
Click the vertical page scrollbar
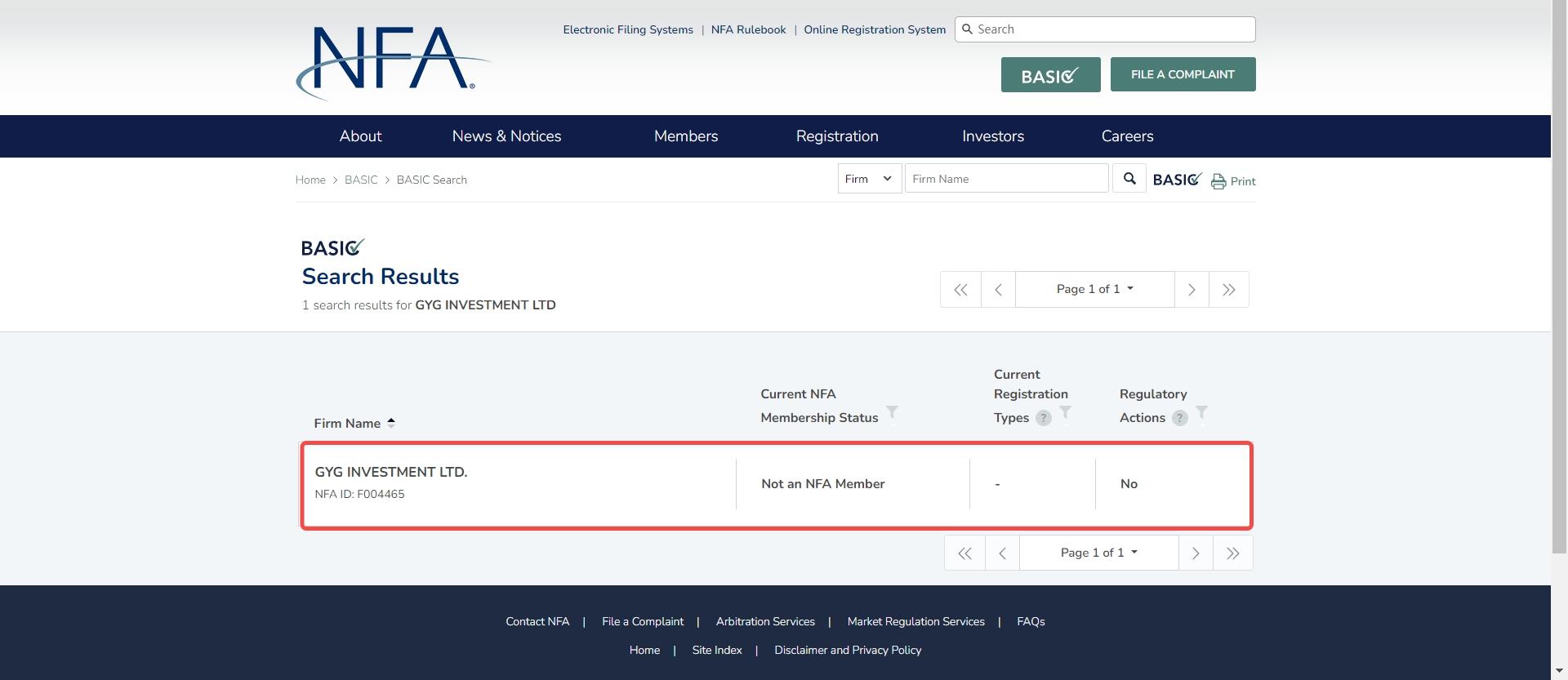(x=1559, y=278)
